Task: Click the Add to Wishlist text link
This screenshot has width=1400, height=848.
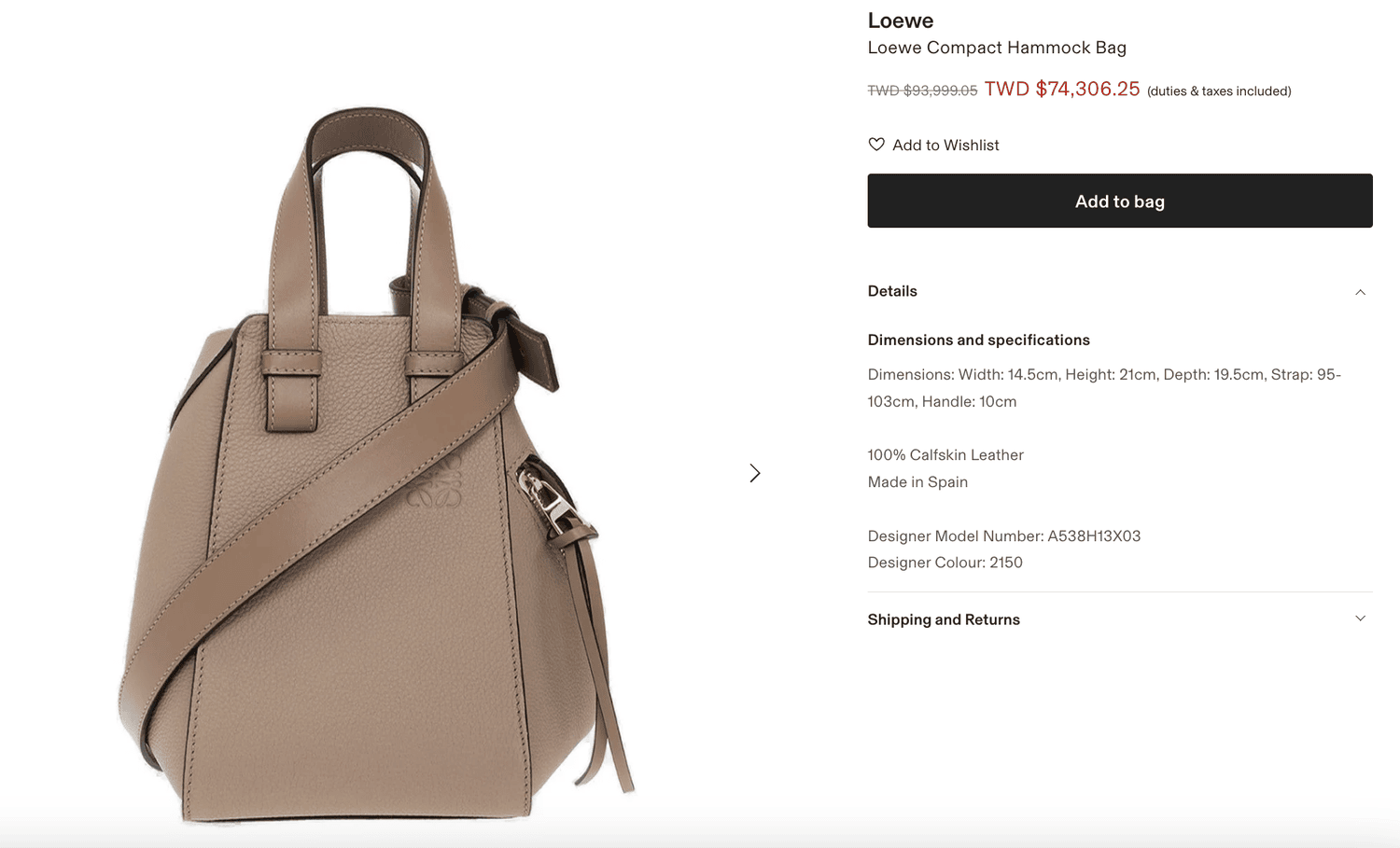Action: coord(945,146)
